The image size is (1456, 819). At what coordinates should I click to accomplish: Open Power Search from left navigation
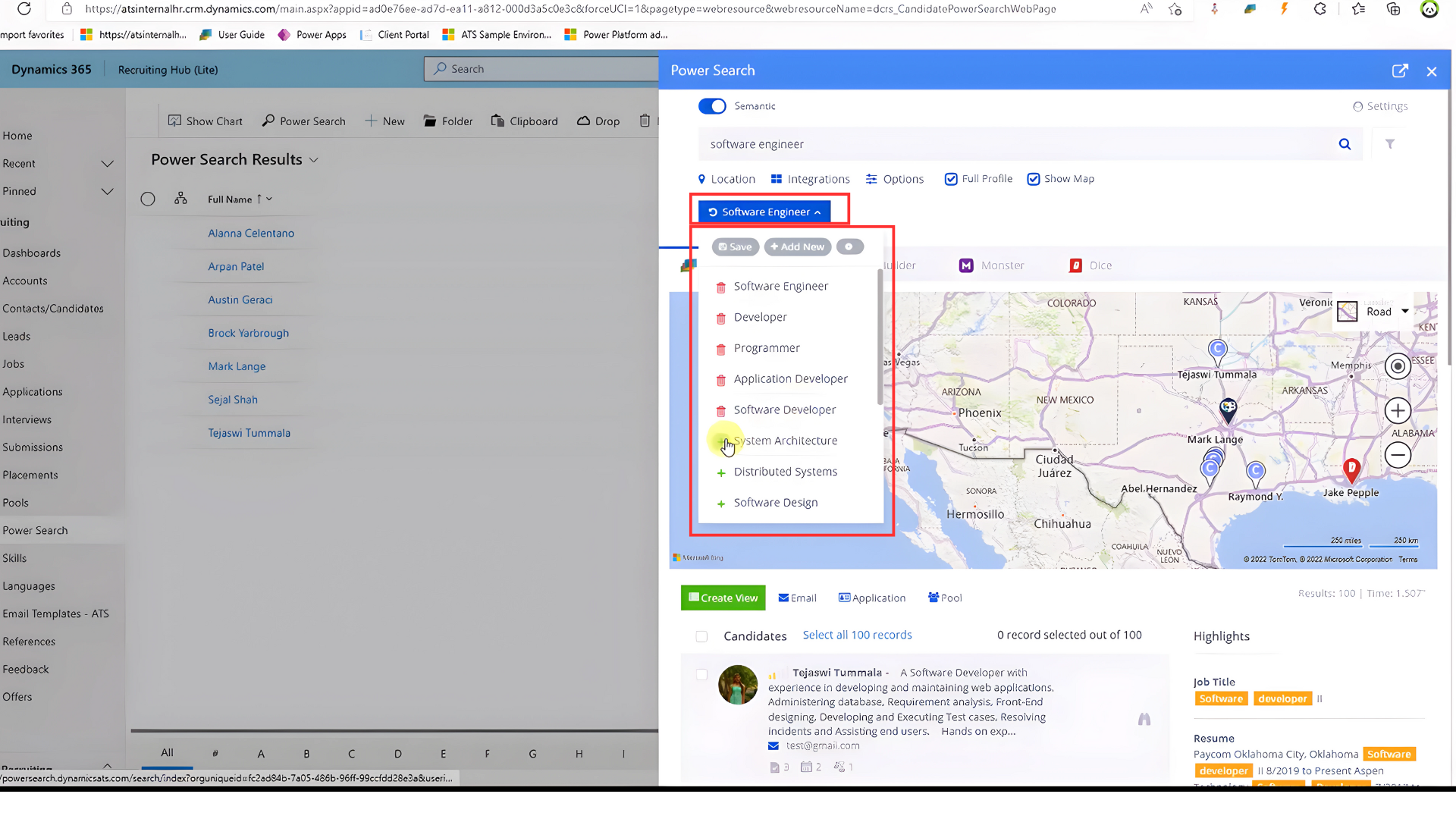click(35, 531)
